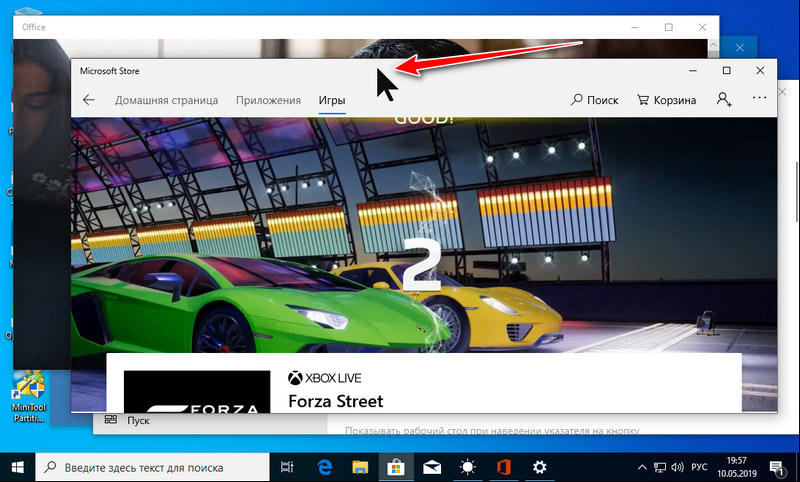800x482 pixels.
Task: Minimize the Office window
Action: pyautogui.click(x=635, y=27)
